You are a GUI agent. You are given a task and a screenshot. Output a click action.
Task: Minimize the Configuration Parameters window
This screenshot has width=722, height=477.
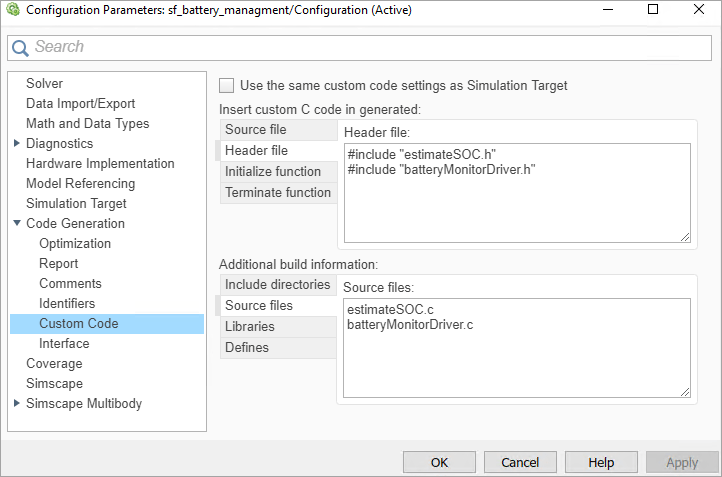point(608,10)
